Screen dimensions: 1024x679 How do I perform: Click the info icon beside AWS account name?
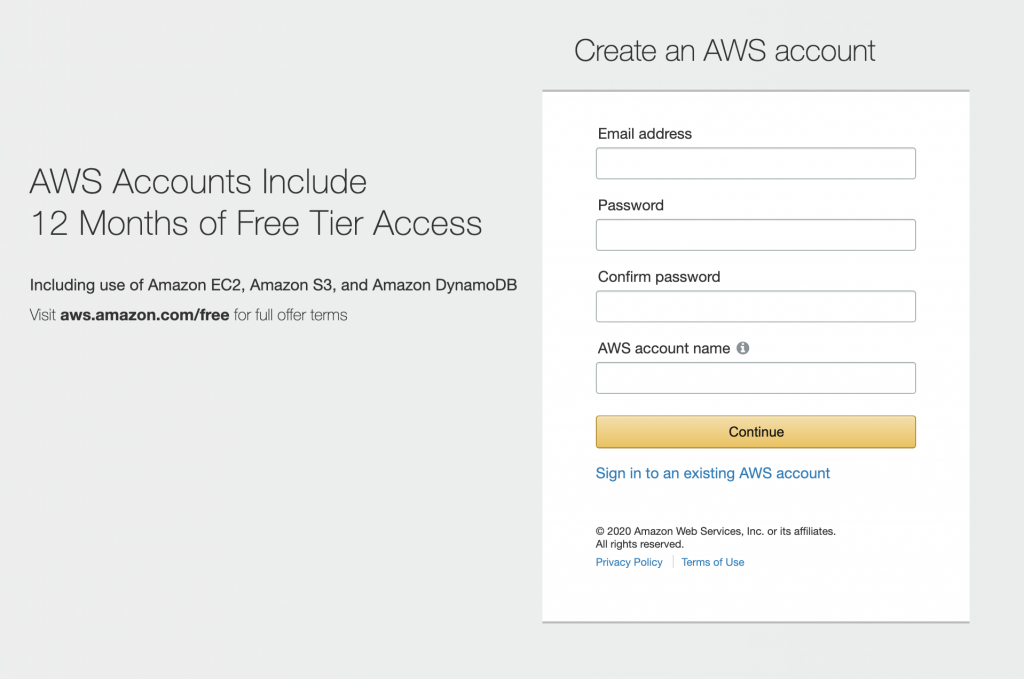click(x=741, y=348)
